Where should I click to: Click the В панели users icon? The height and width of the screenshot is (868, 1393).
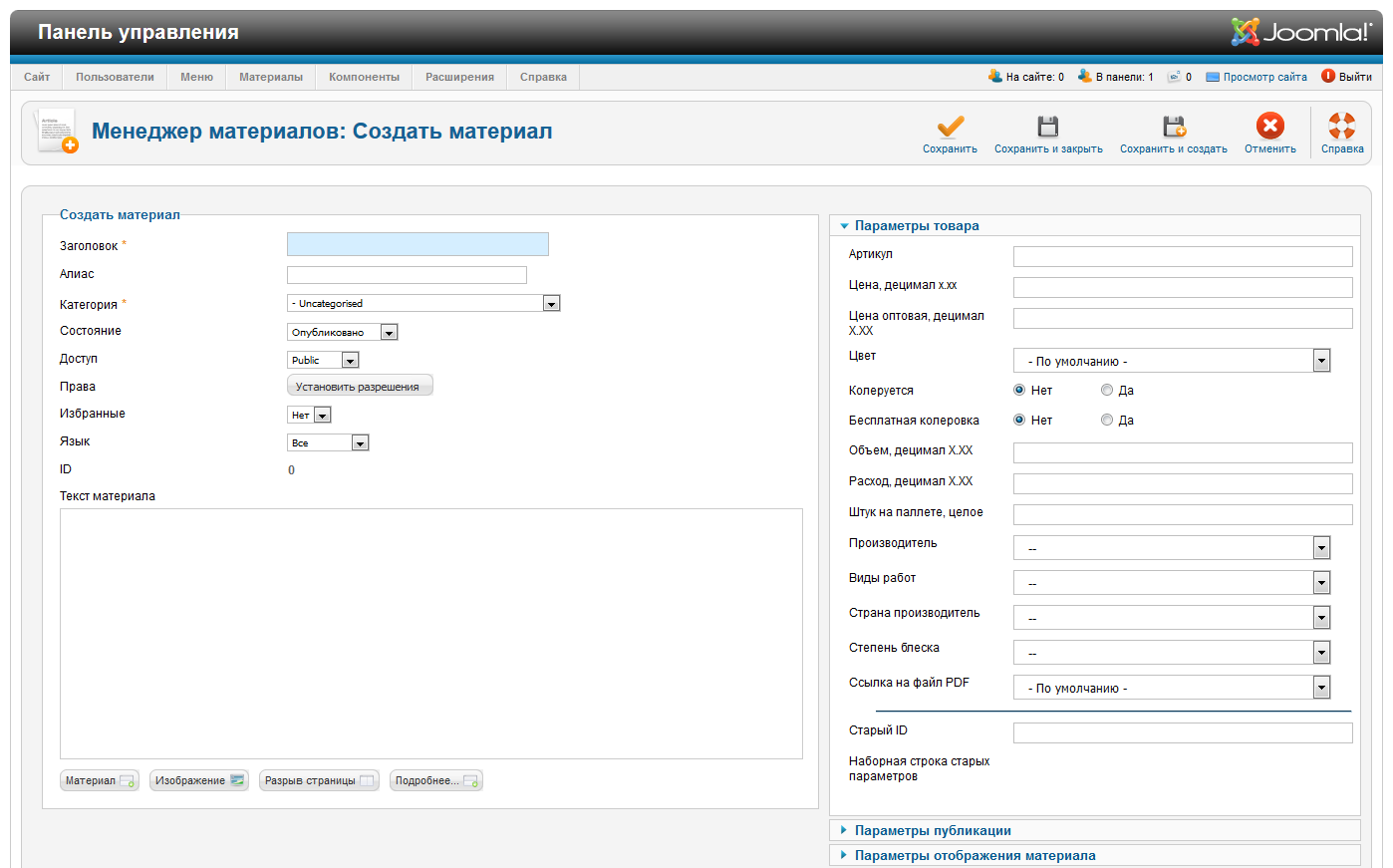pyautogui.click(x=1084, y=76)
